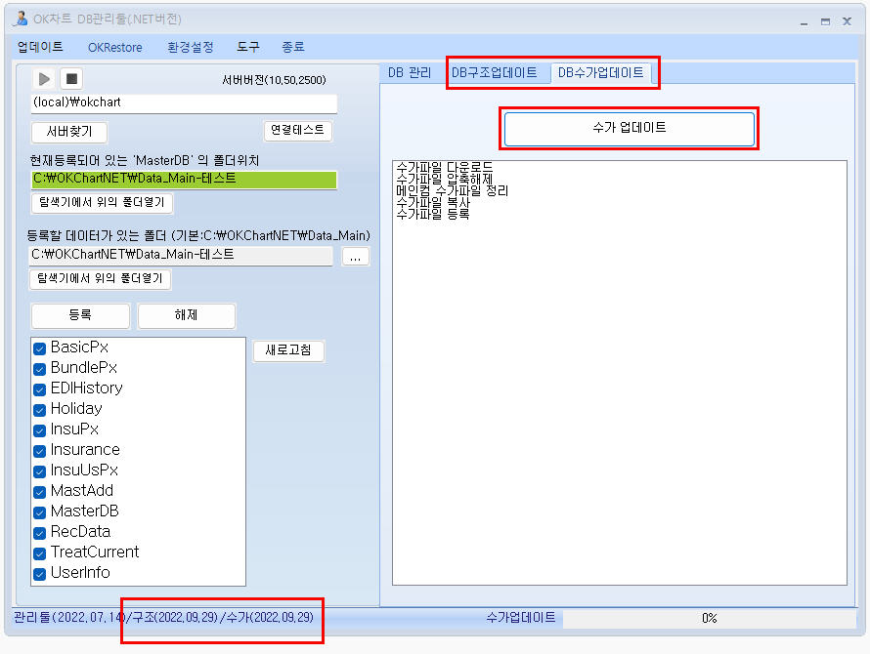Viewport: 870px width, 654px height.
Task: Click the status bar version text 관리툴(2022.07.14)
Action: pyautogui.click(x=69, y=617)
